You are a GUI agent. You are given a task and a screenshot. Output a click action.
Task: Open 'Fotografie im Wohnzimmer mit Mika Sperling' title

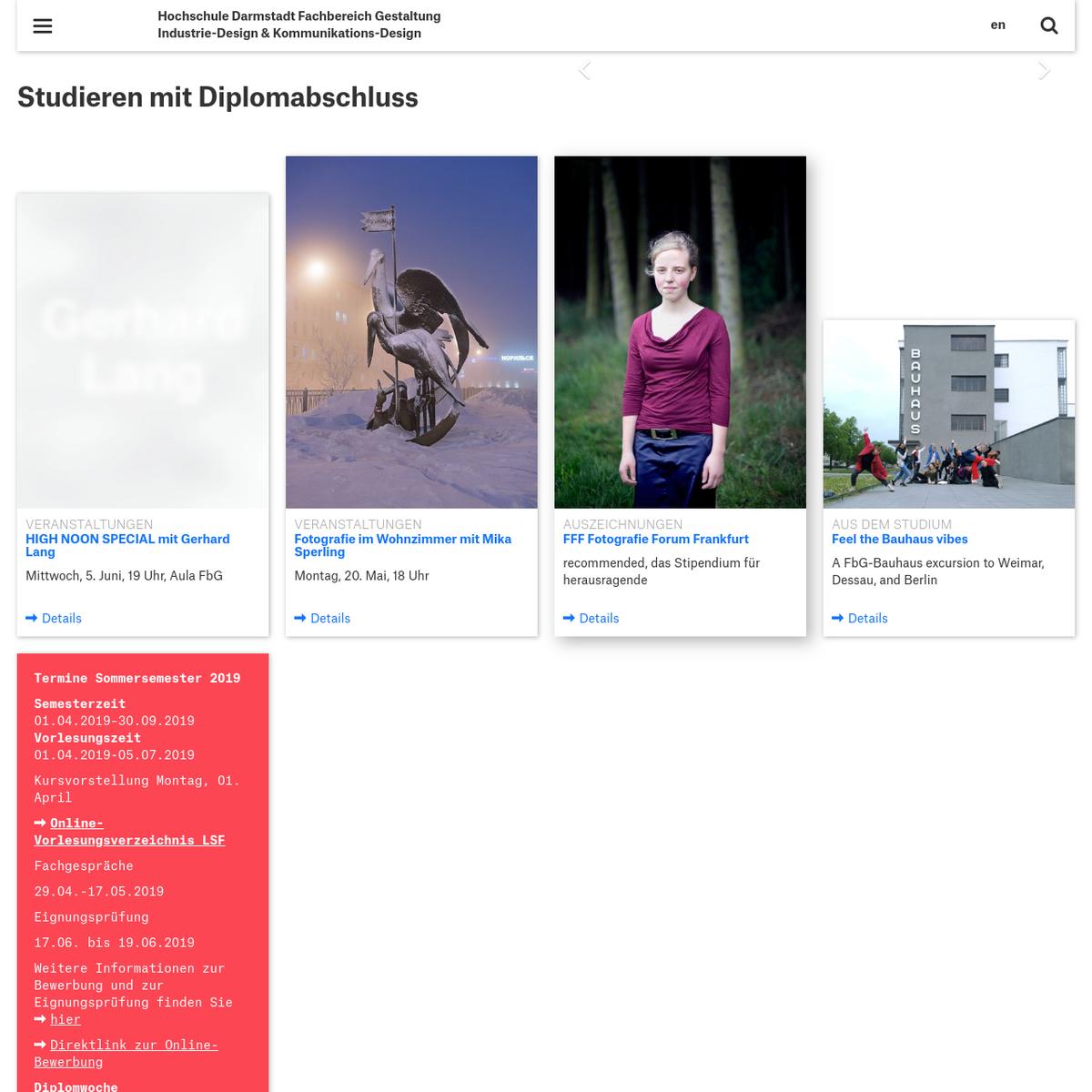tap(403, 545)
